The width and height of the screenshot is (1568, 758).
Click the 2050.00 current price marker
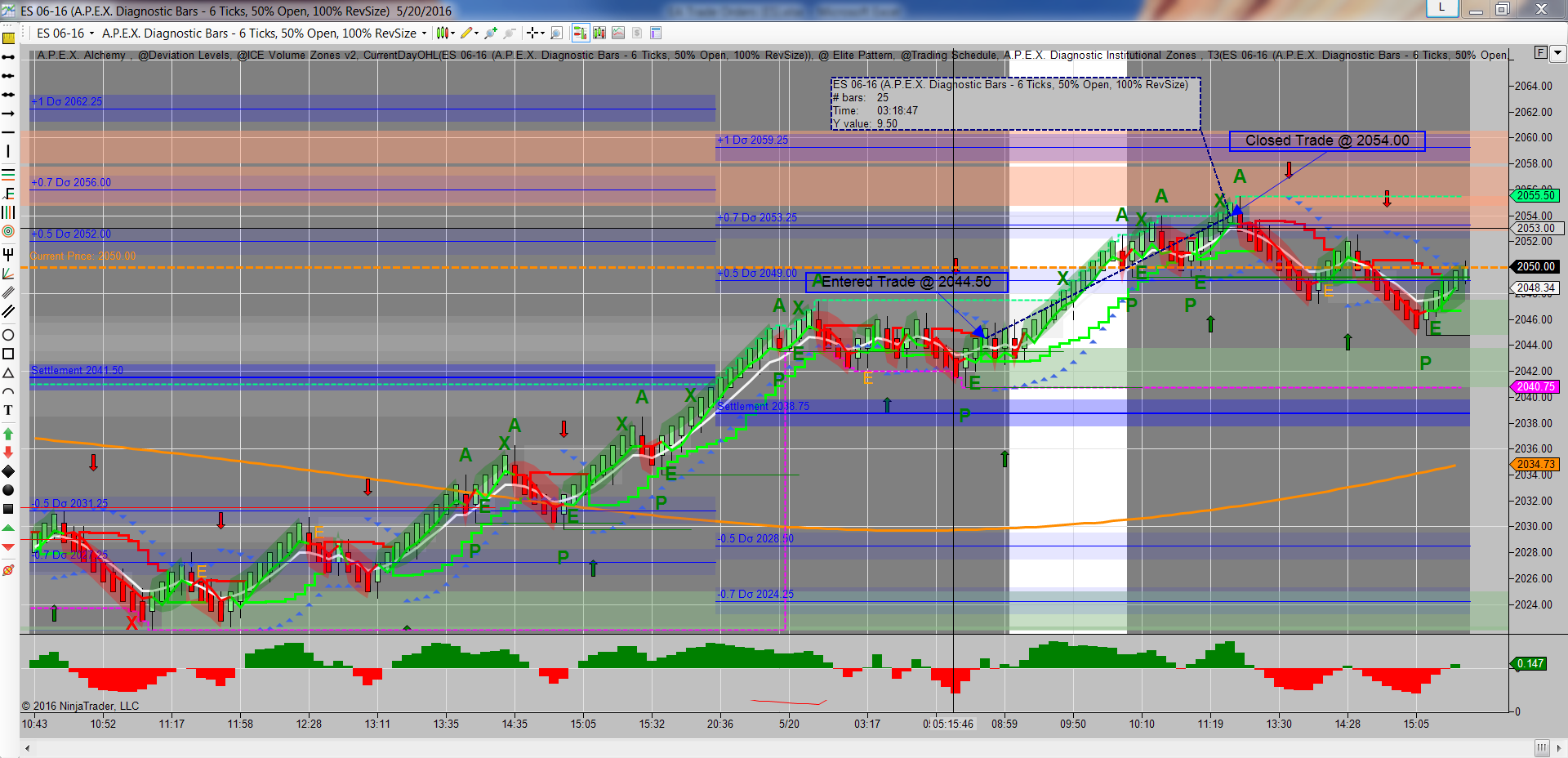[1536, 266]
